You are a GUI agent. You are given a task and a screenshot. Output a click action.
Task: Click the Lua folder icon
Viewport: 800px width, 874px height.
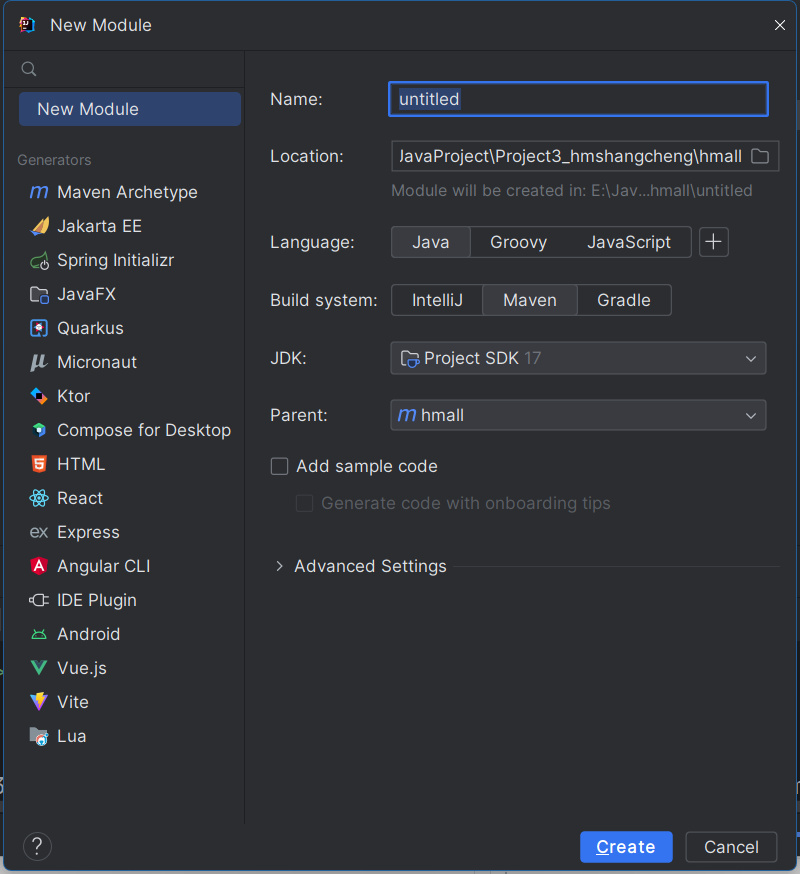coord(39,736)
